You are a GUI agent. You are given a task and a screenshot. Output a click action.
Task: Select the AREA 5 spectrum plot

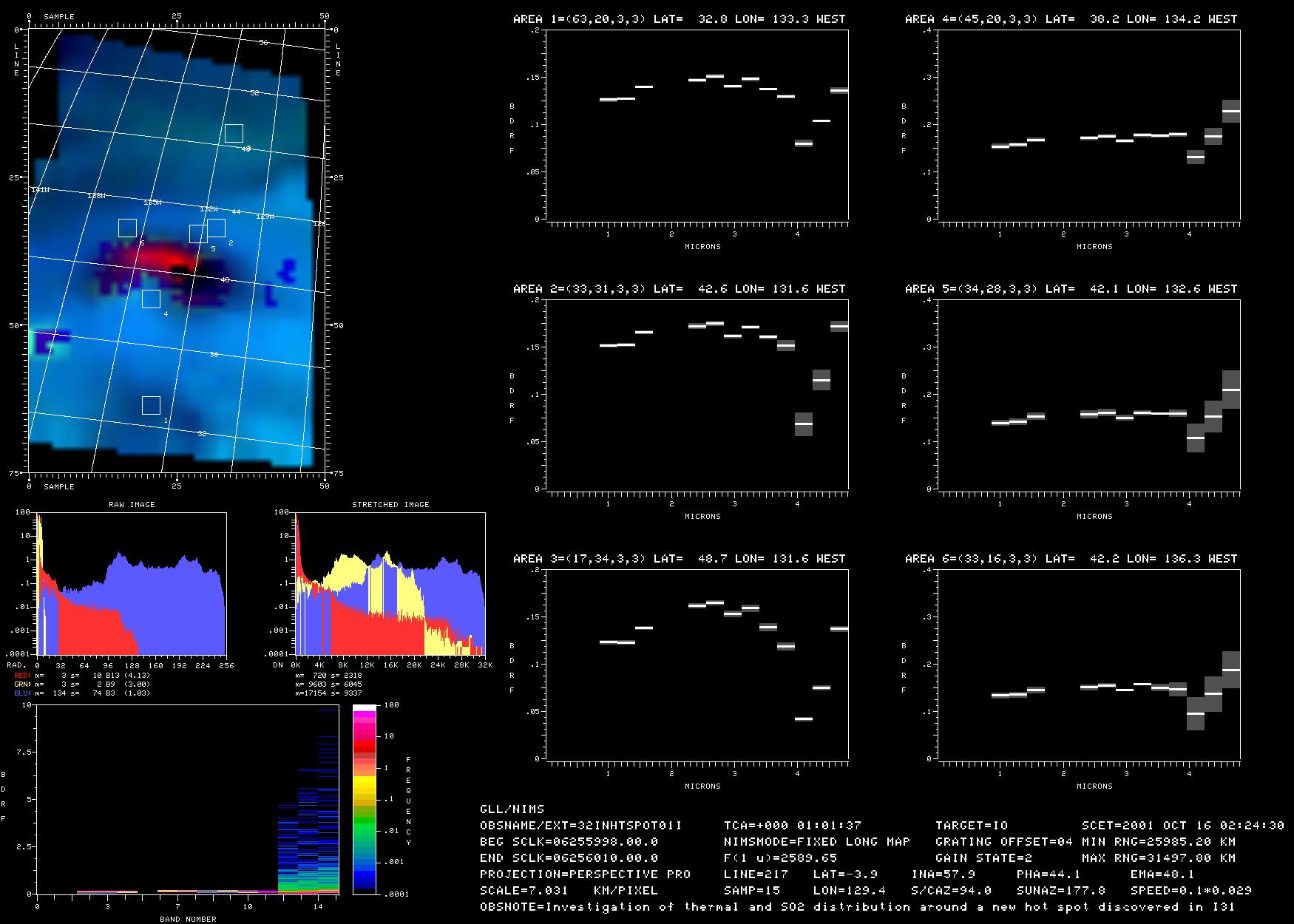[x=1089, y=395]
